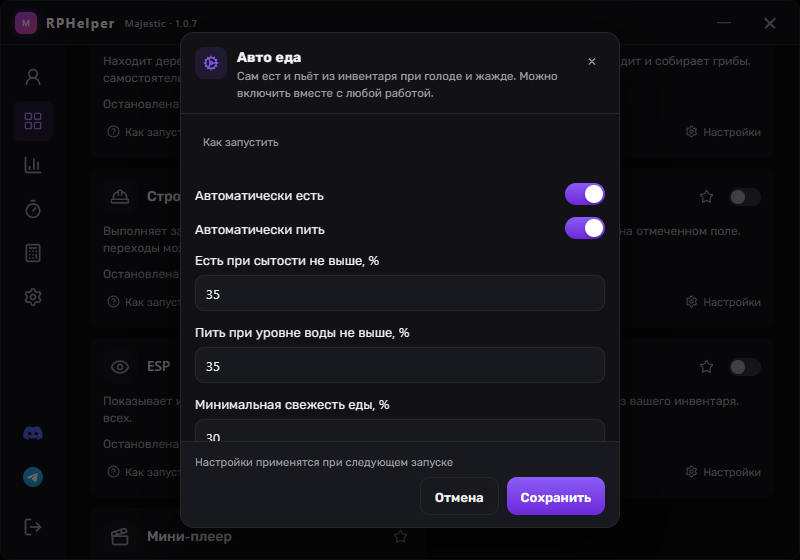800x560 pixels.
Task: Toggle Автоматически есть switch
Action: 585,194
